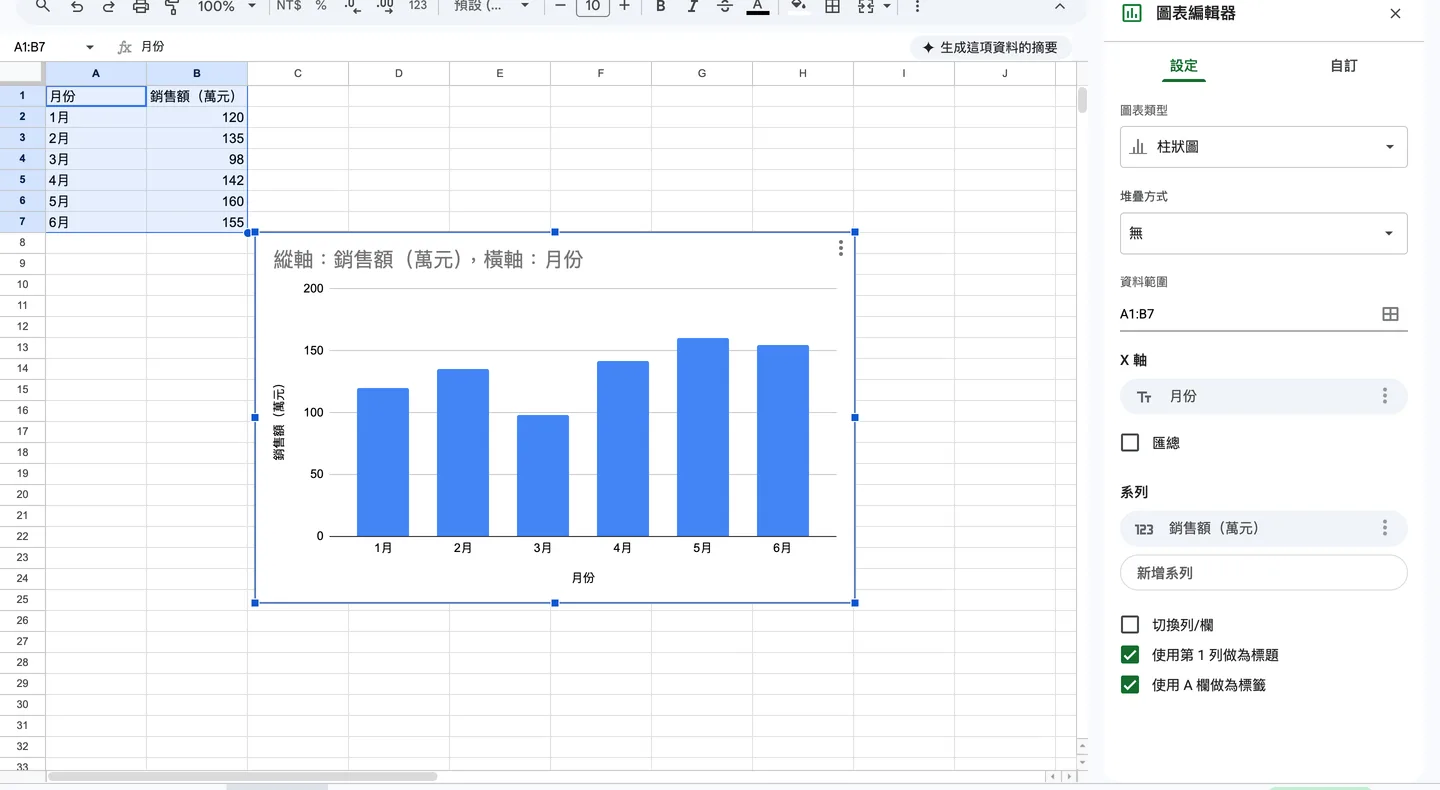Apply NT$ currency format
The image size is (1440, 790).
coord(289,6)
